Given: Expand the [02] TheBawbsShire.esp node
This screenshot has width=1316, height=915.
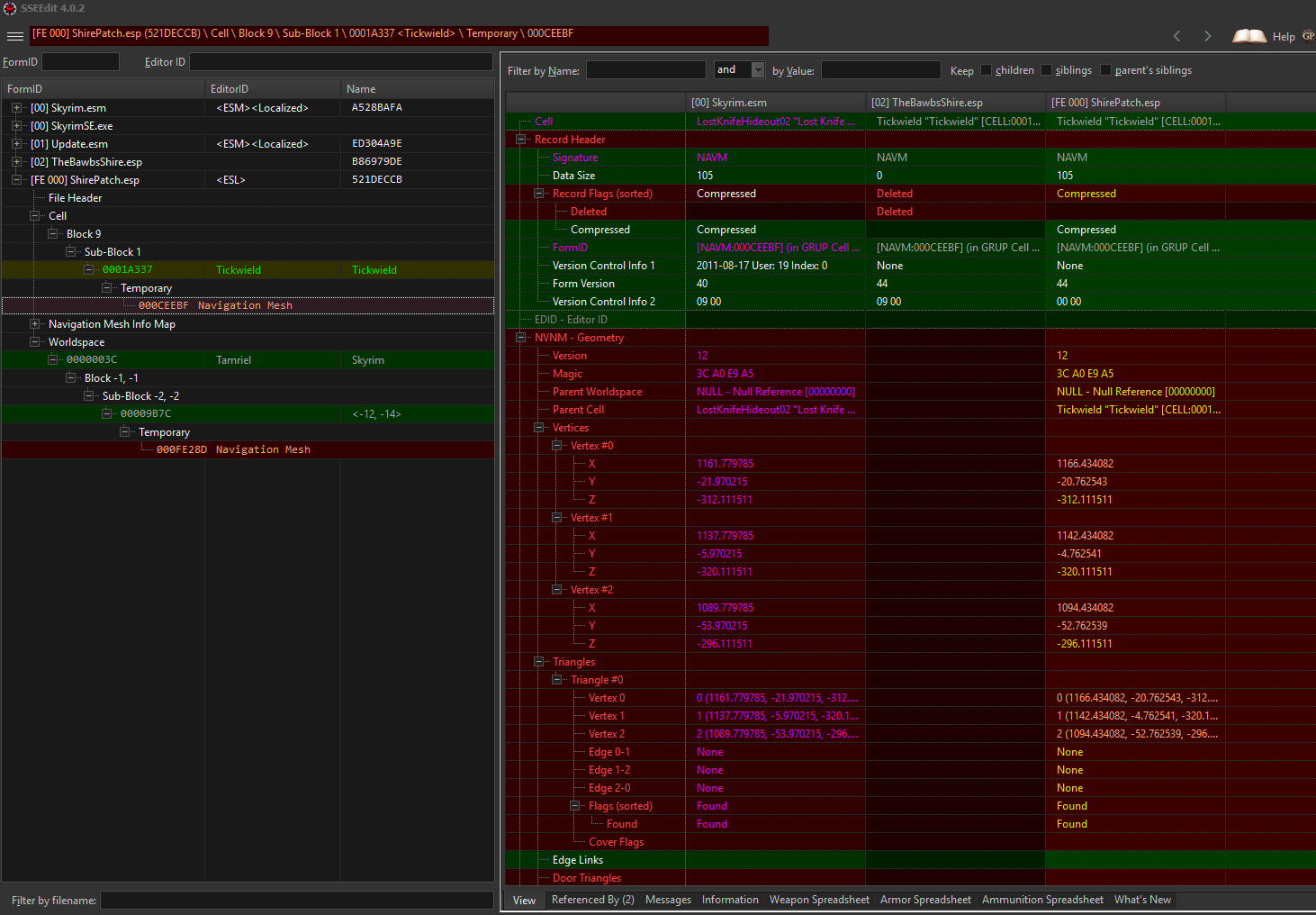Looking at the screenshot, I should coord(16,162).
